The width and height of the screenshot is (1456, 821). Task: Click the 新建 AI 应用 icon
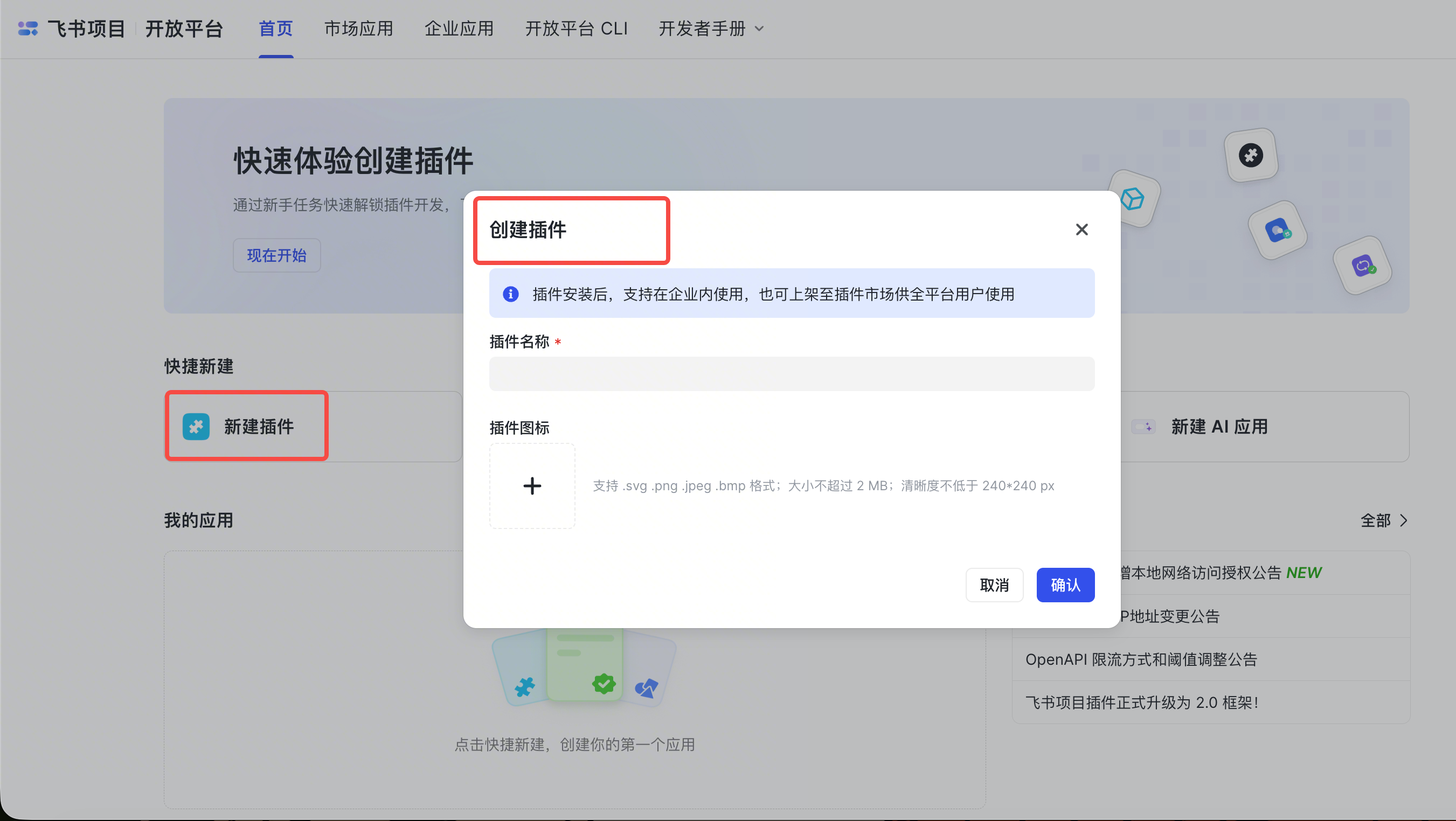(x=1143, y=427)
